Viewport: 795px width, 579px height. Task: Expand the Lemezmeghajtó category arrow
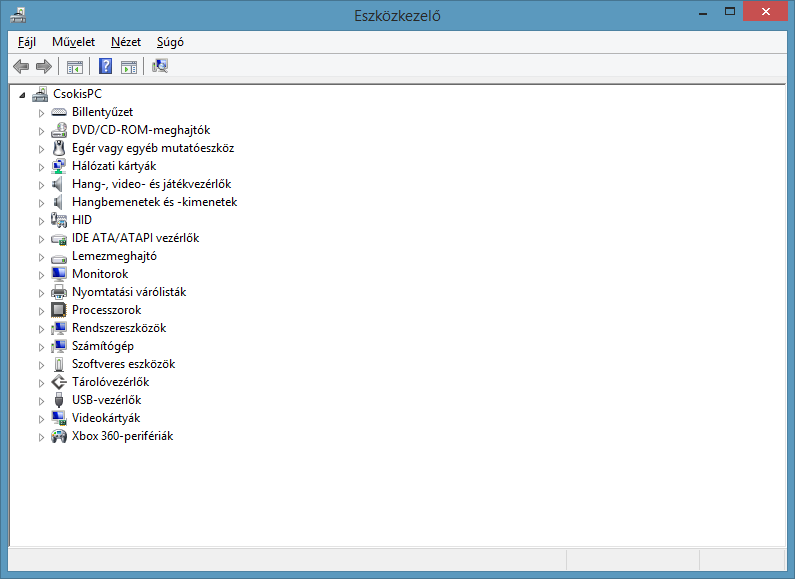(41, 257)
